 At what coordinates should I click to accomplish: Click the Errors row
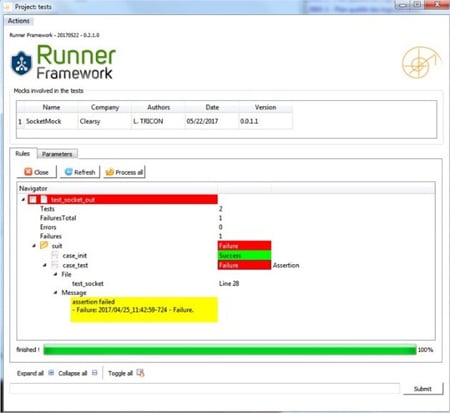click(x=48, y=227)
